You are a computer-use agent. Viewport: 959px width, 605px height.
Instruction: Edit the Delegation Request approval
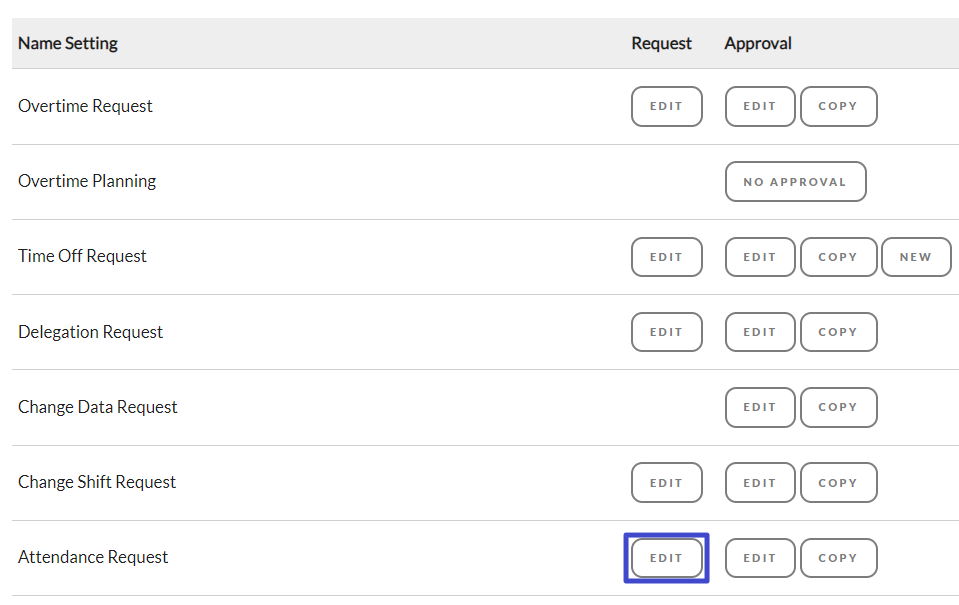[760, 332]
